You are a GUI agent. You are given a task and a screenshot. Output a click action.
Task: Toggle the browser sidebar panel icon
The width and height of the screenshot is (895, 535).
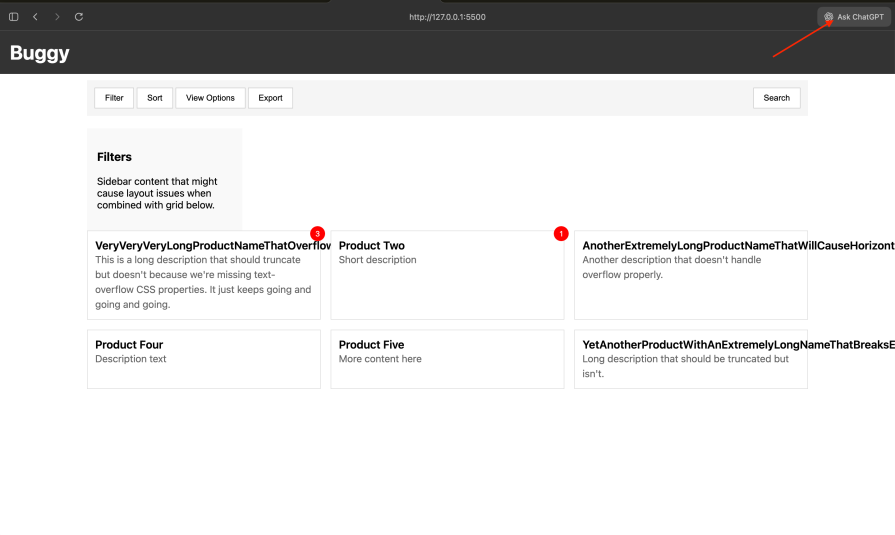[x=14, y=17]
